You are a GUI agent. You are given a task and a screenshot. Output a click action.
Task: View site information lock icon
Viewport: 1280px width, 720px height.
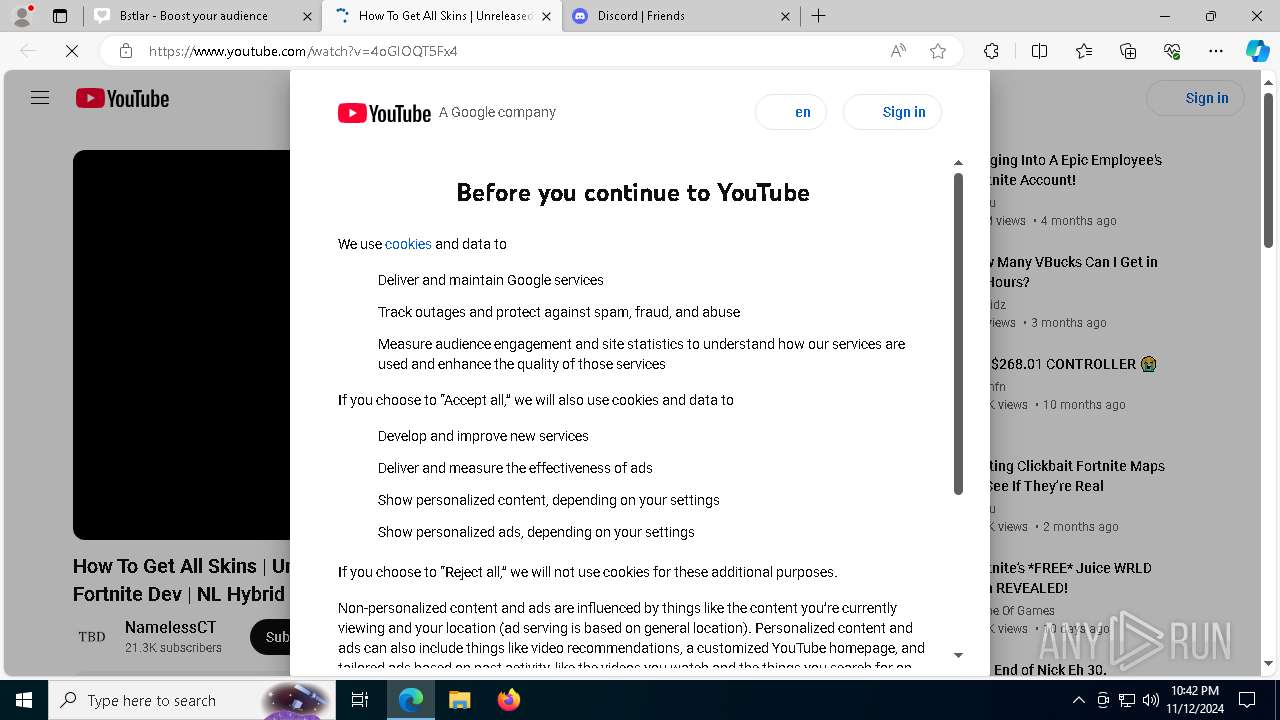[x=125, y=51]
